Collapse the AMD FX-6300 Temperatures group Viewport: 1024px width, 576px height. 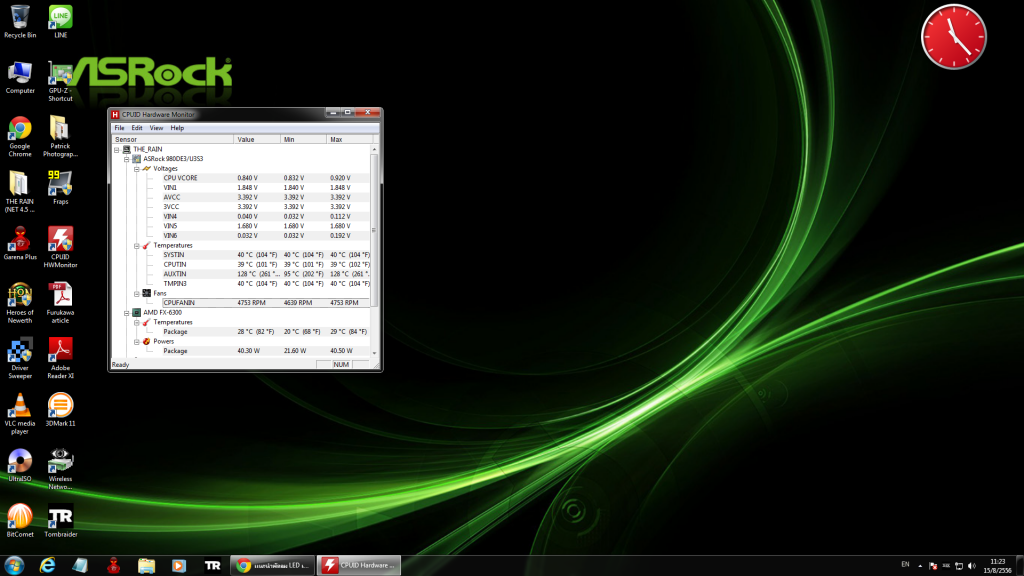click(x=136, y=323)
